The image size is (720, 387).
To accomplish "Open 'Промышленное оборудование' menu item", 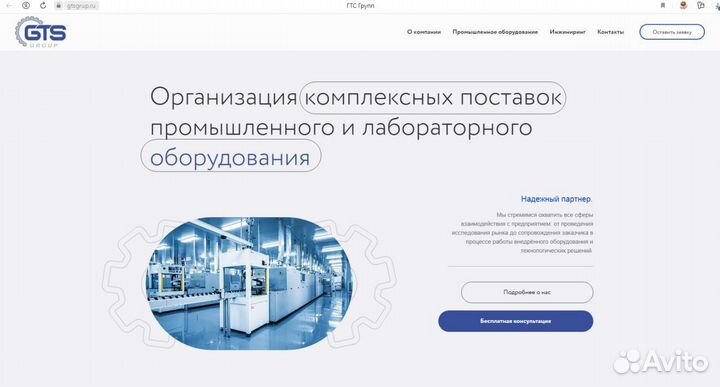I will (x=495, y=32).
